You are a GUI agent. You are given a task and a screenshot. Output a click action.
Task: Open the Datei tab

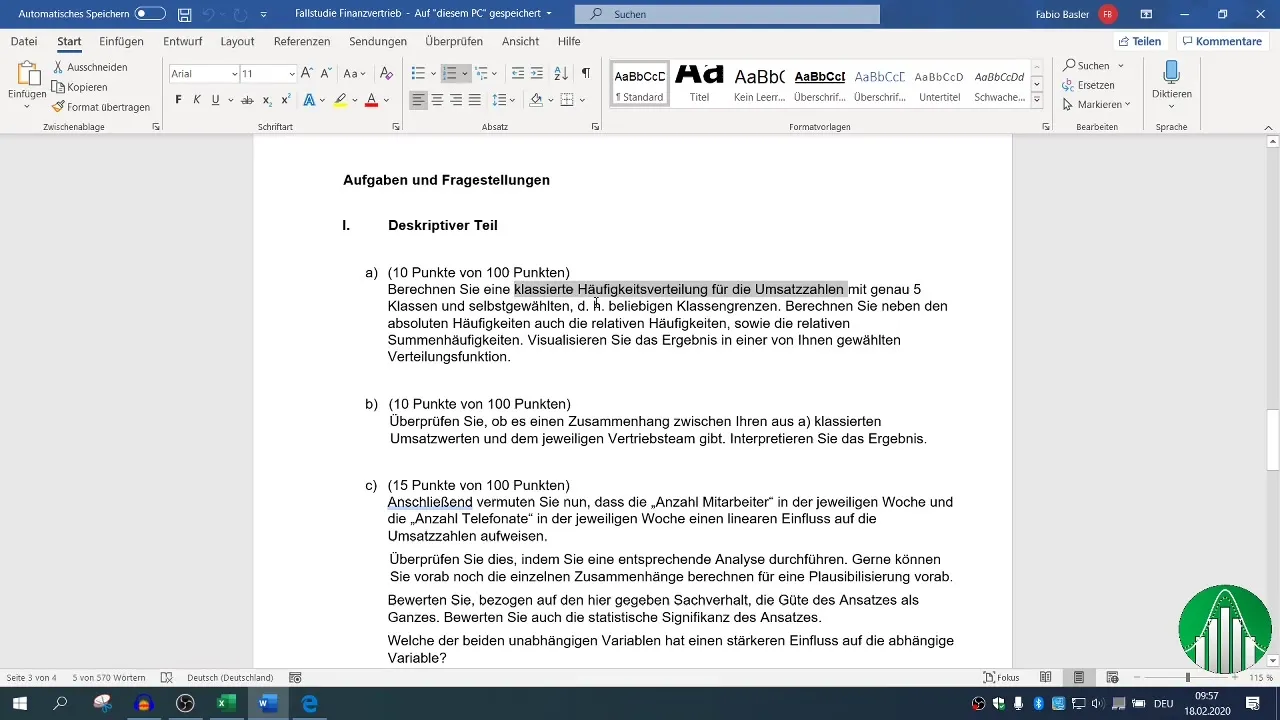pos(24,41)
